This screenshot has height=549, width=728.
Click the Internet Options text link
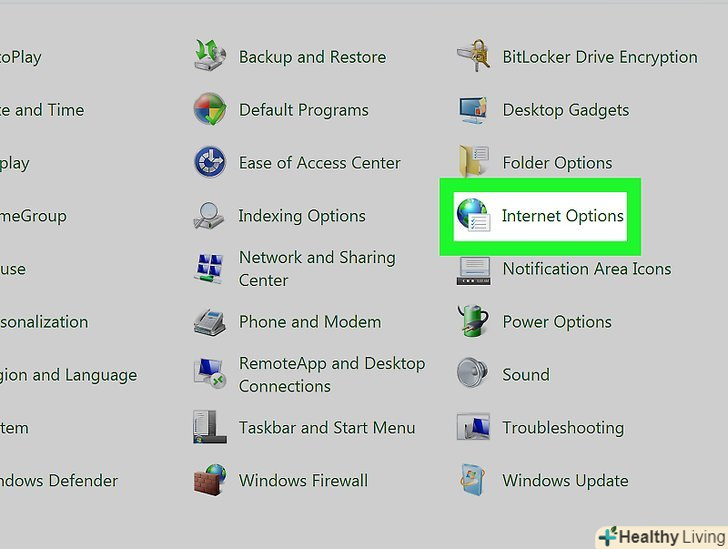[562, 216]
